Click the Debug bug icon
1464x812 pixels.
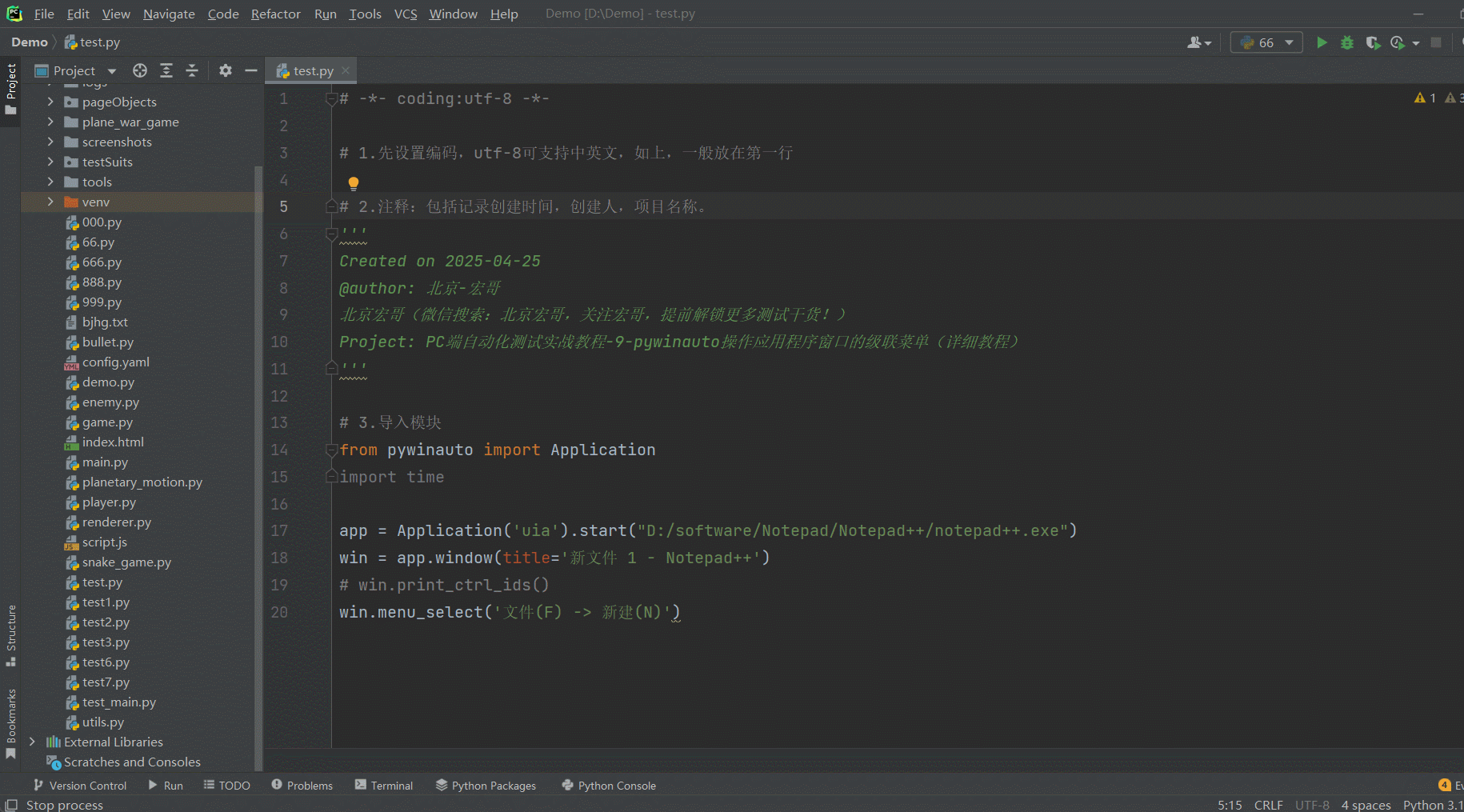tap(1347, 42)
